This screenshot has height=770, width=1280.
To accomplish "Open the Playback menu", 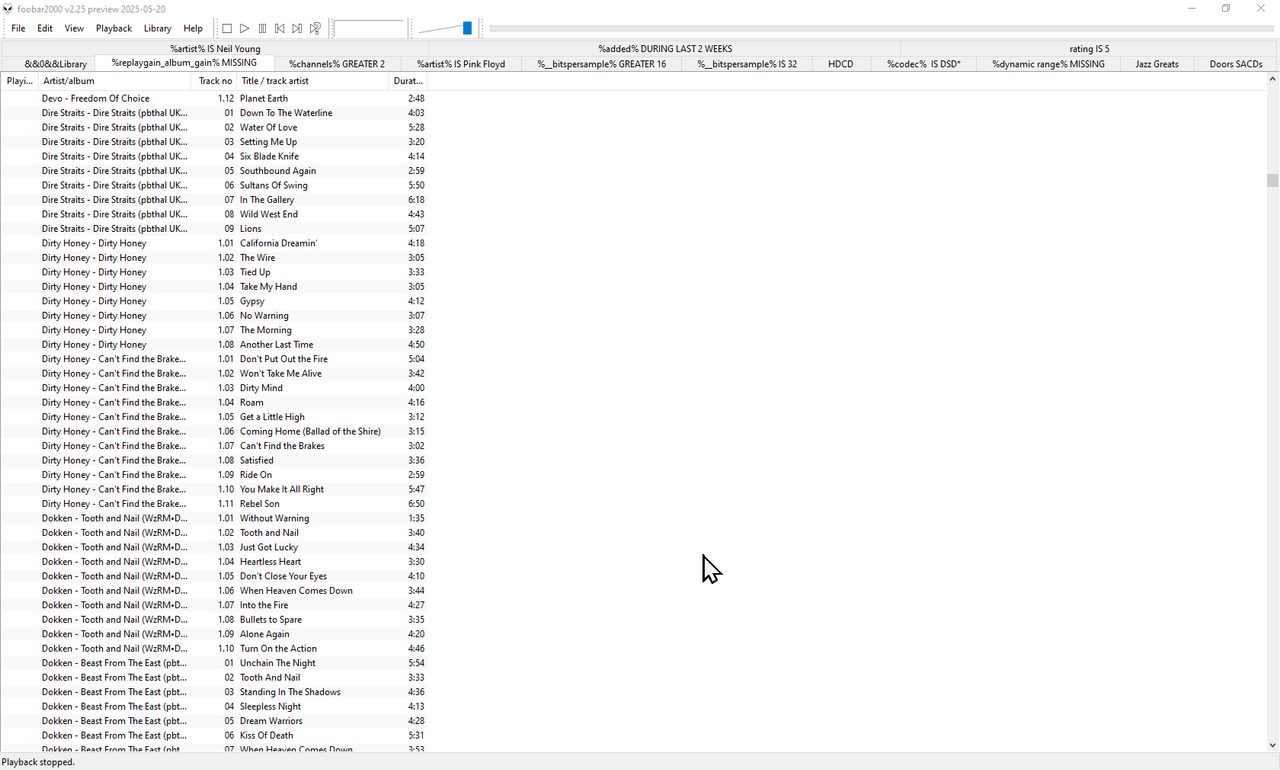I will 114,29.
